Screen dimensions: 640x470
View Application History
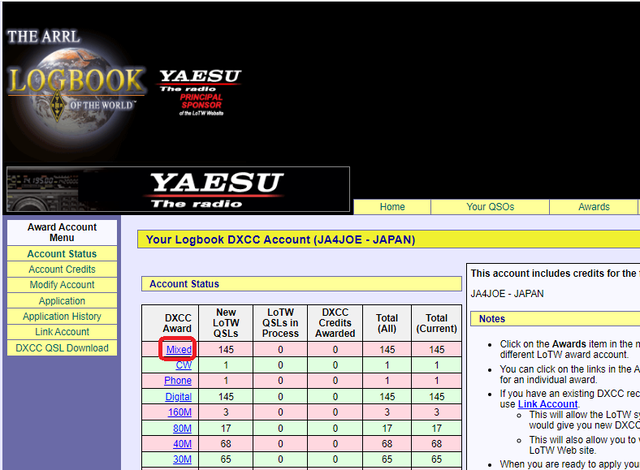coord(62,316)
